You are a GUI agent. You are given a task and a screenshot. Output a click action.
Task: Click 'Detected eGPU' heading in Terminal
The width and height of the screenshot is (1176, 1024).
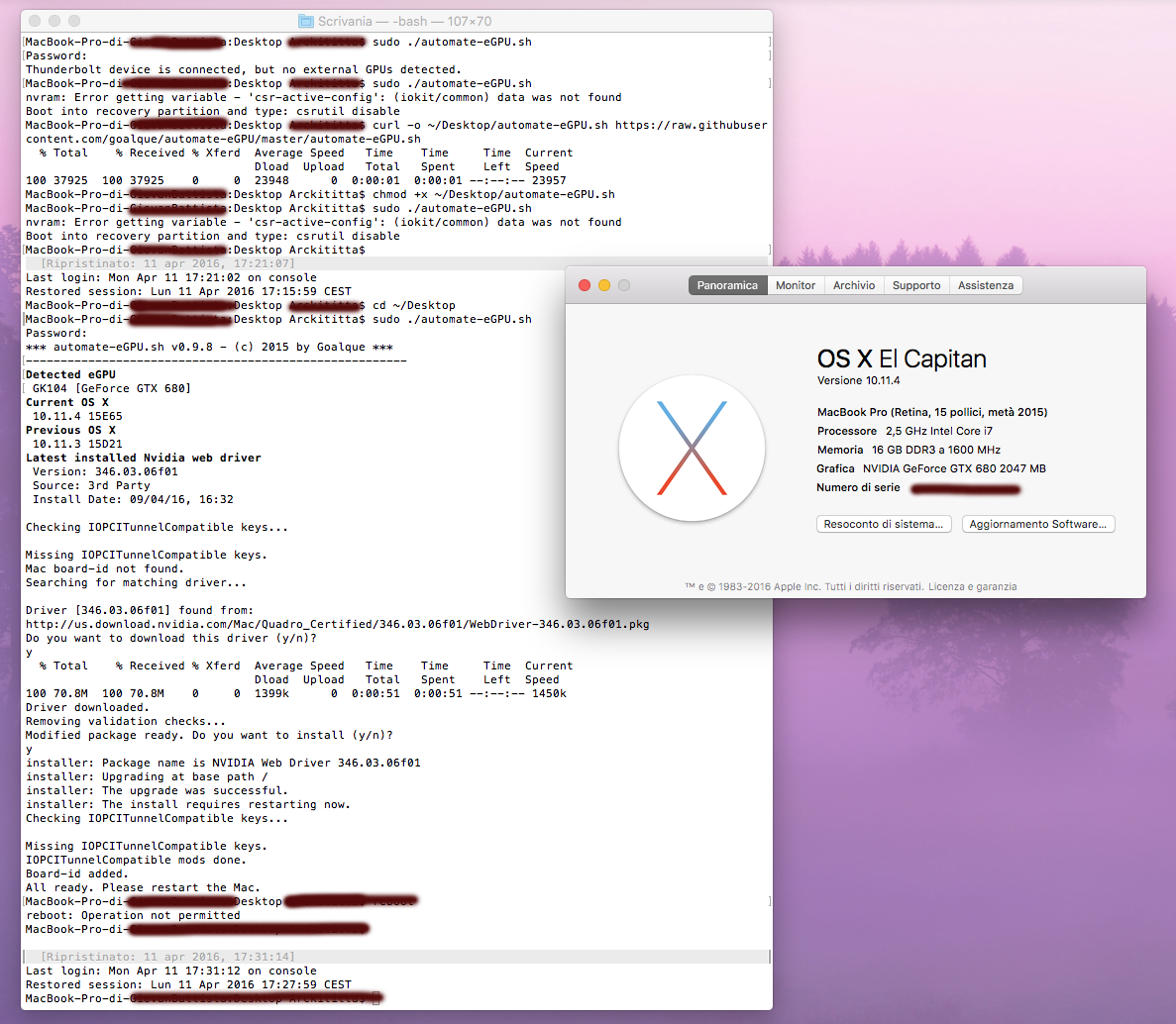pos(70,374)
